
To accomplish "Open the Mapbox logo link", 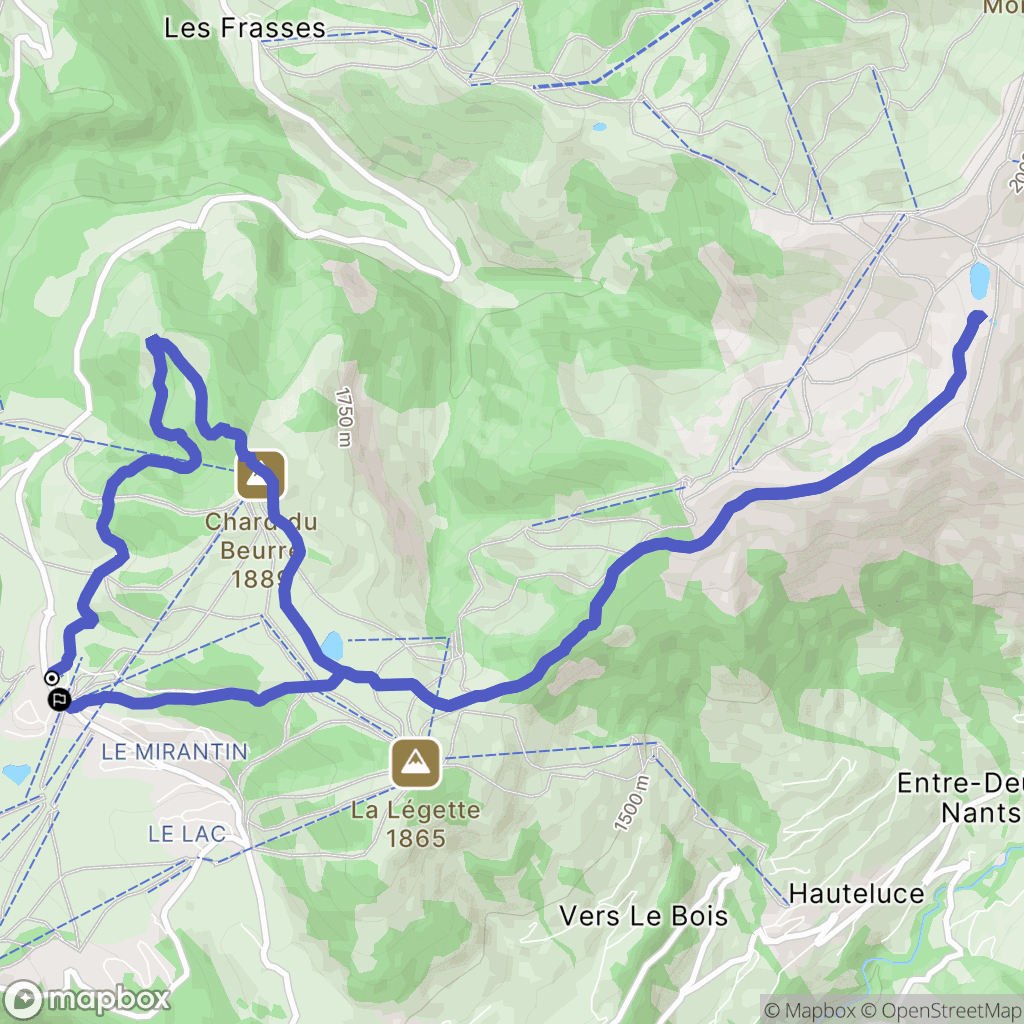I will [86, 999].
